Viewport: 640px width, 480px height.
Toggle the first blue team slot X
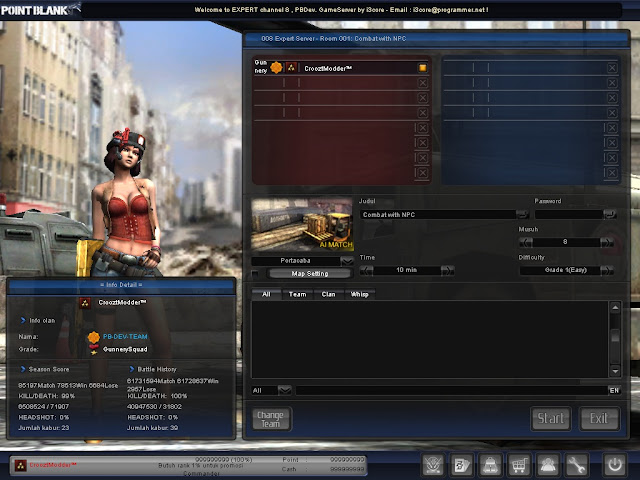click(x=612, y=68)
